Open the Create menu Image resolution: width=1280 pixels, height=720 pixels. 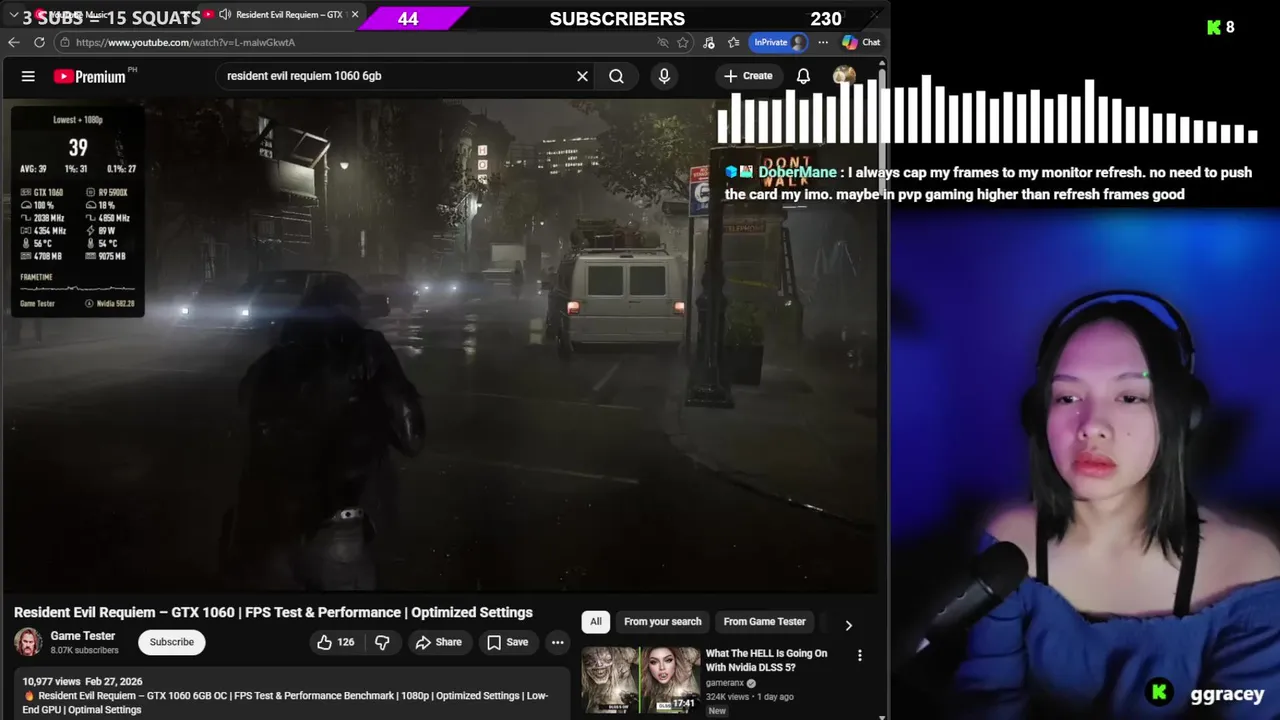(x=748, y=76)
